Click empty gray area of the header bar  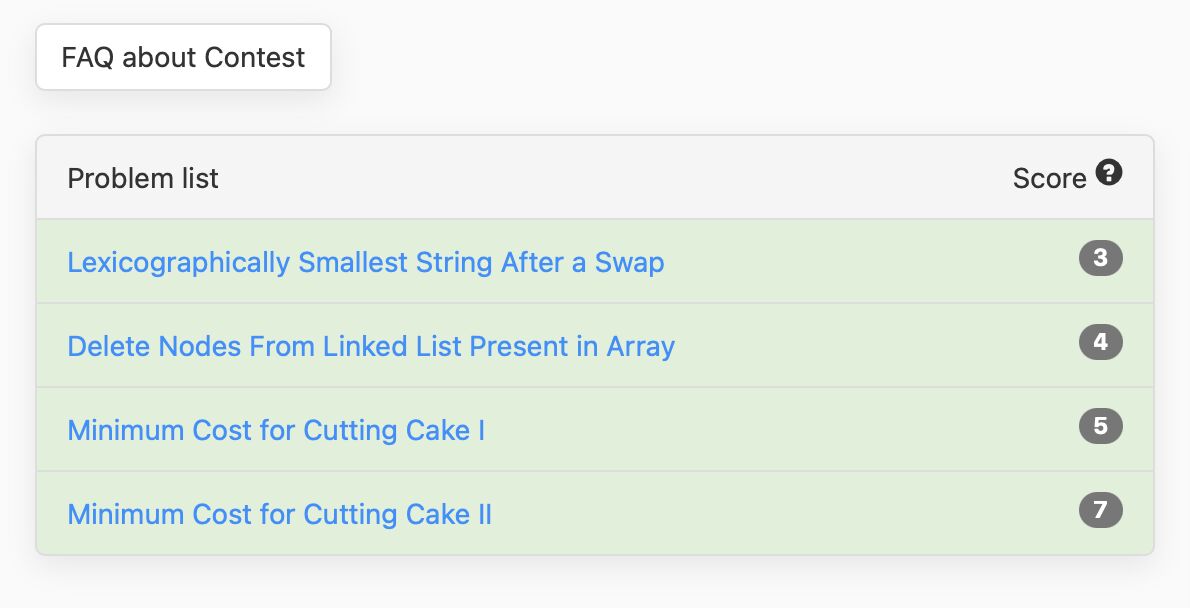(x=607, y=178)
